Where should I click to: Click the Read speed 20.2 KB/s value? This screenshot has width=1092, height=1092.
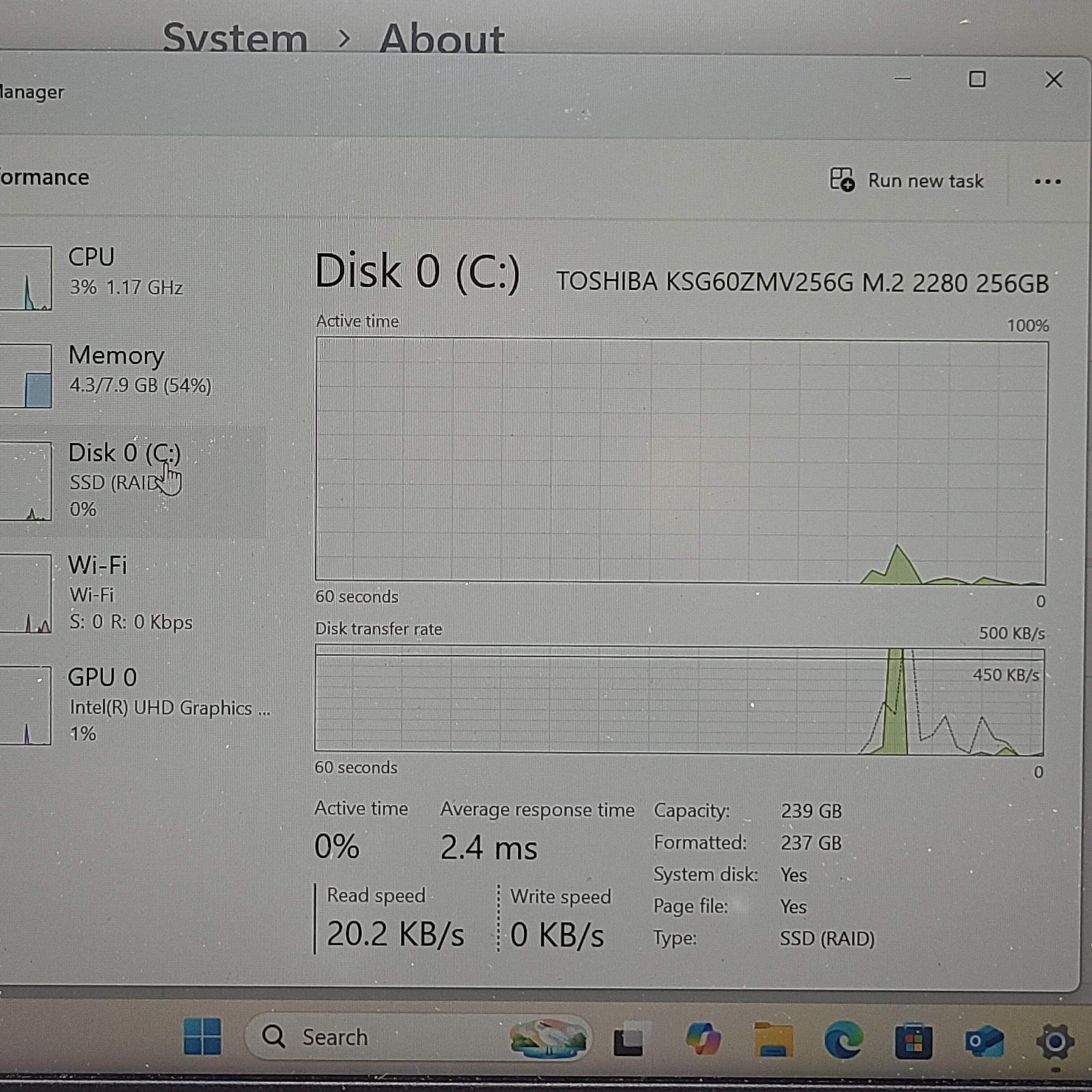coord(395,934)
